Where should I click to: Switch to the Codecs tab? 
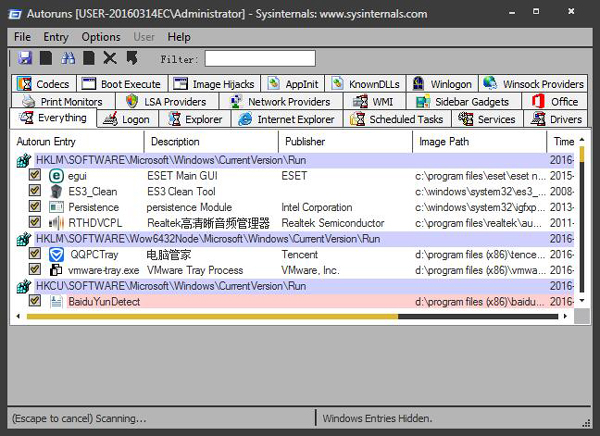point(44,83)
